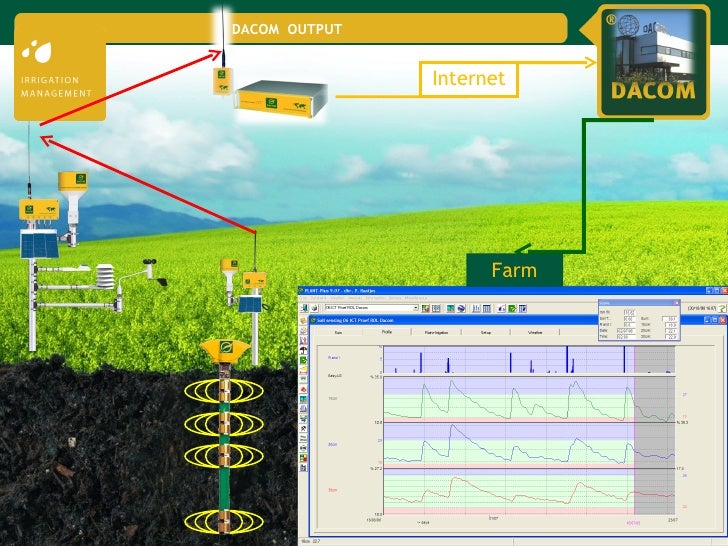Click the DACOM building logo
Screen dimensions: 728x546
pos(654,62)
